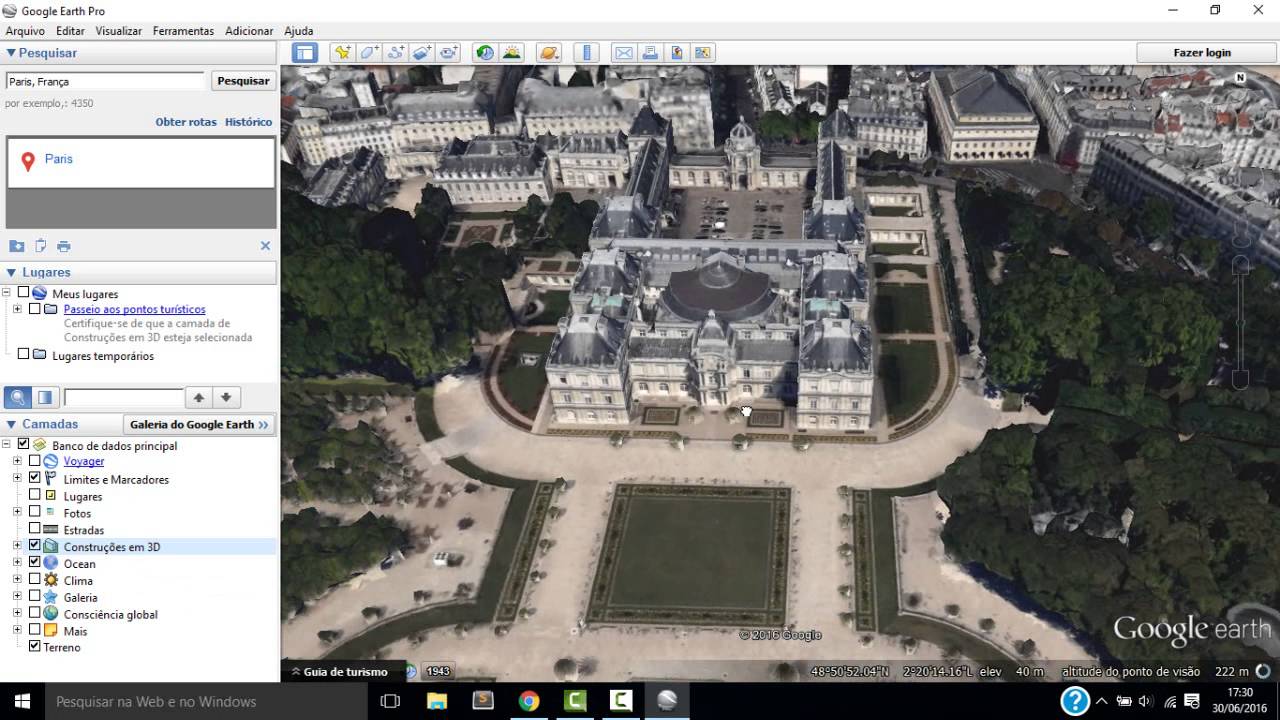Toggle the sidebar visibility toolbar icon
The image size is (1280, 720).
(304, 53)
